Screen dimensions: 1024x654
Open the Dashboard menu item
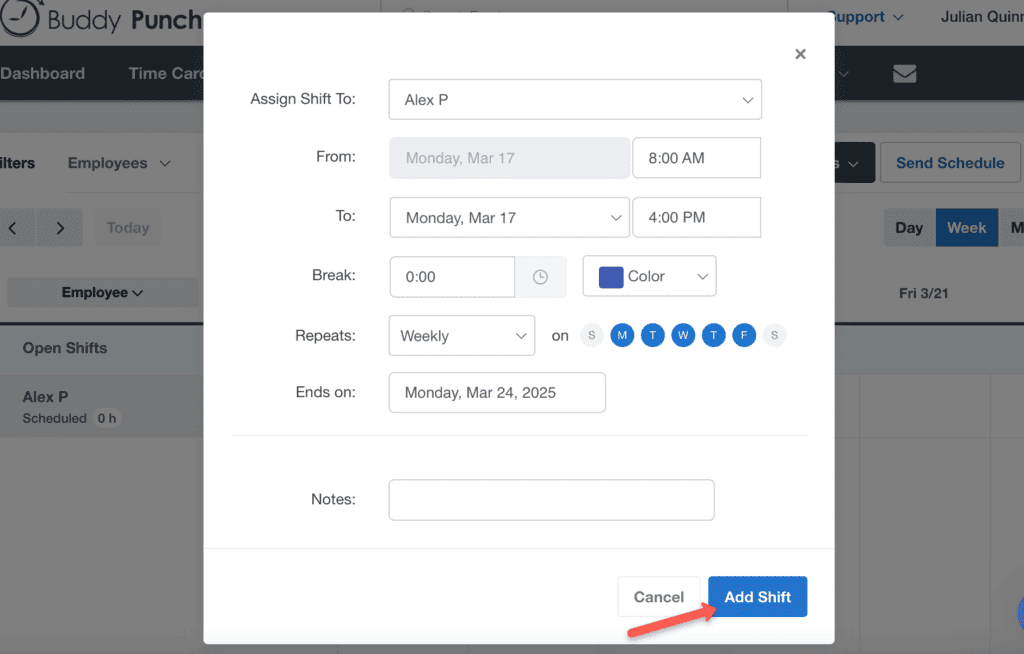coord(42,74)
